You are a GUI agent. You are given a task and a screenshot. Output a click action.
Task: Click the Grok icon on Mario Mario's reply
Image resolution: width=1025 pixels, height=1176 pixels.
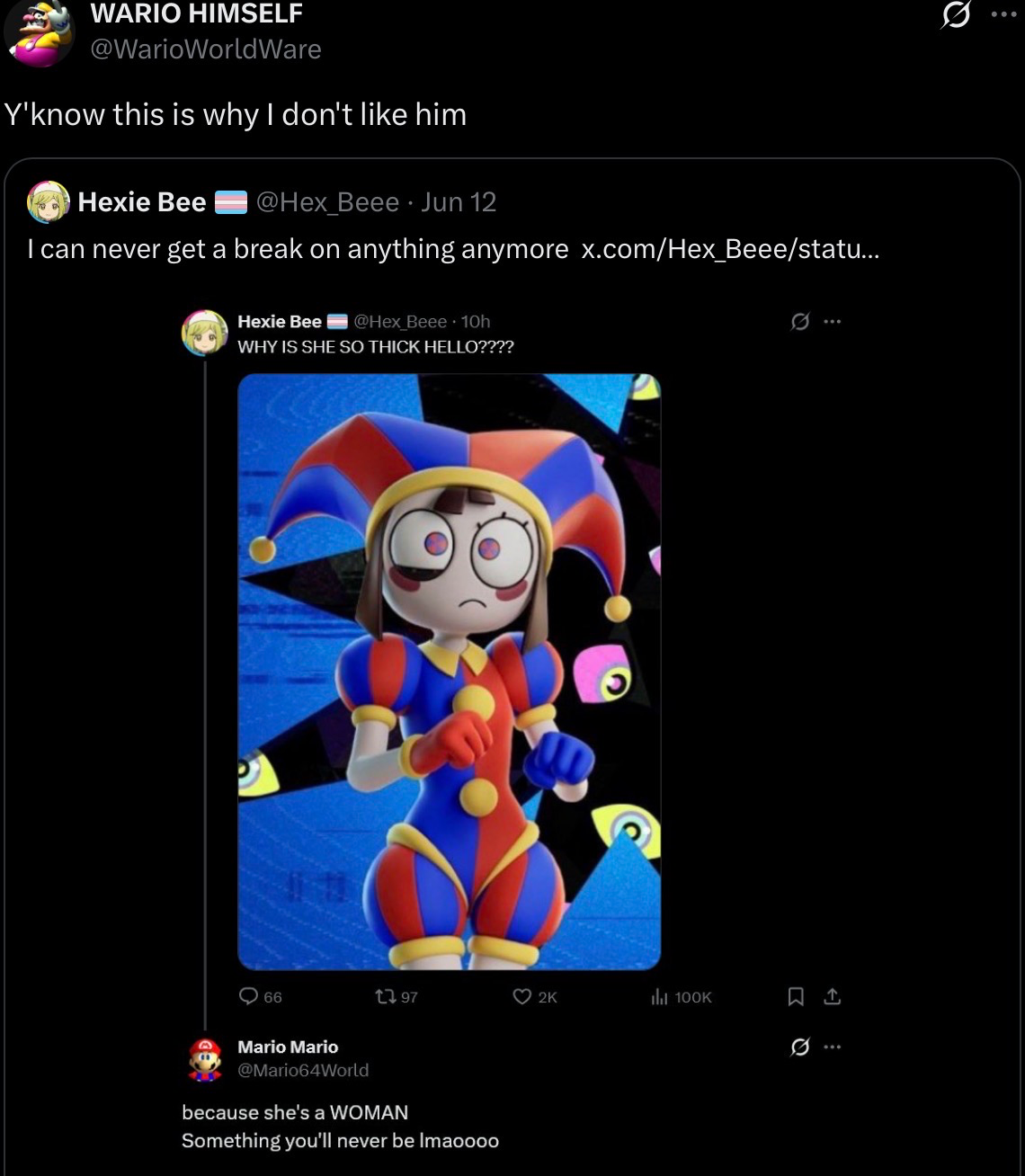tap(799, 1047)
